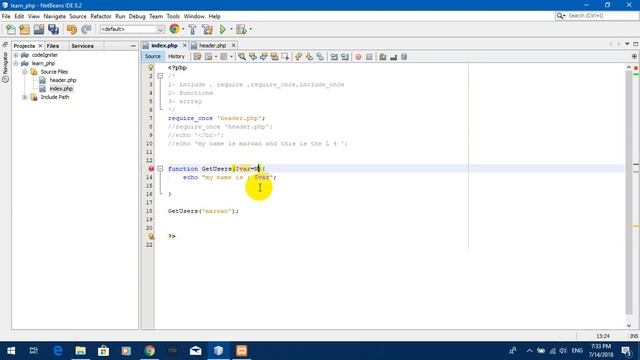This screenshot has height=360, width=640.
Task: Open the browser selection dropdown arrow
Action: pos(182,29)
